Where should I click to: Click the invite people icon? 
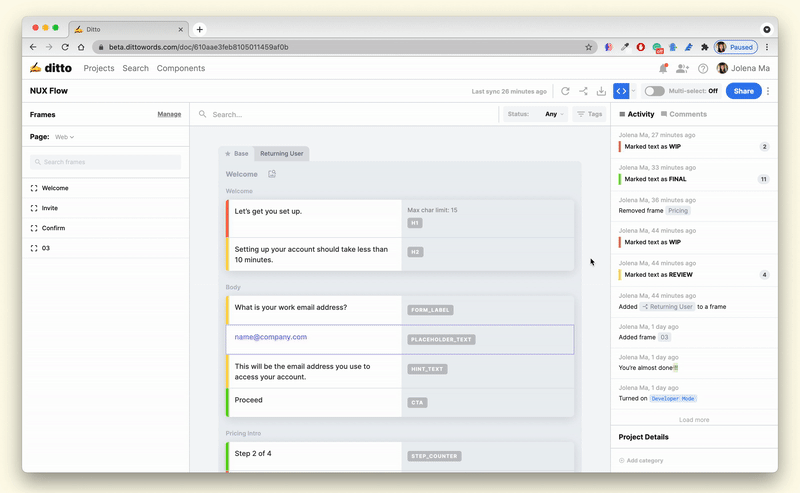[682, 68]
